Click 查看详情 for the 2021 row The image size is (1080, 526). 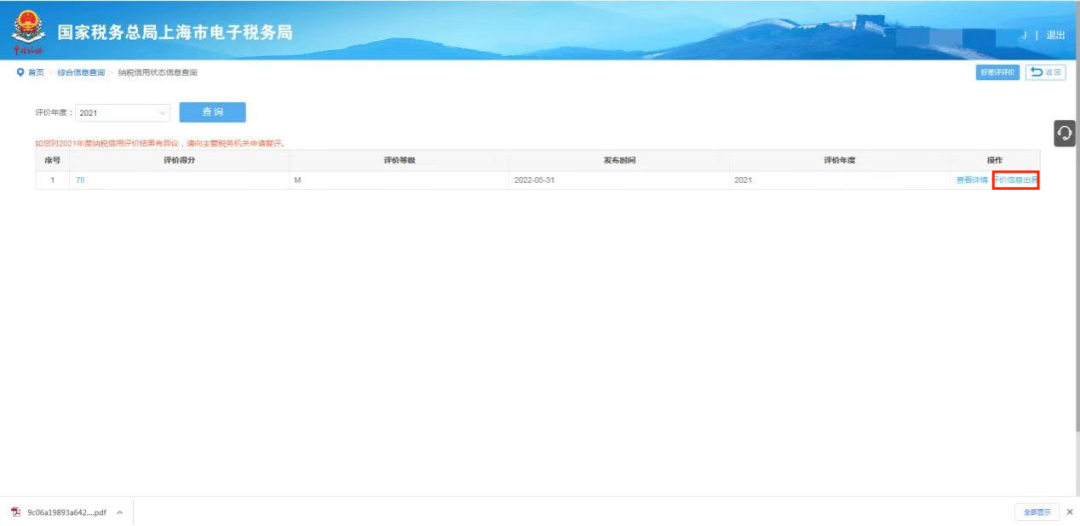click(x=972, y=180)
